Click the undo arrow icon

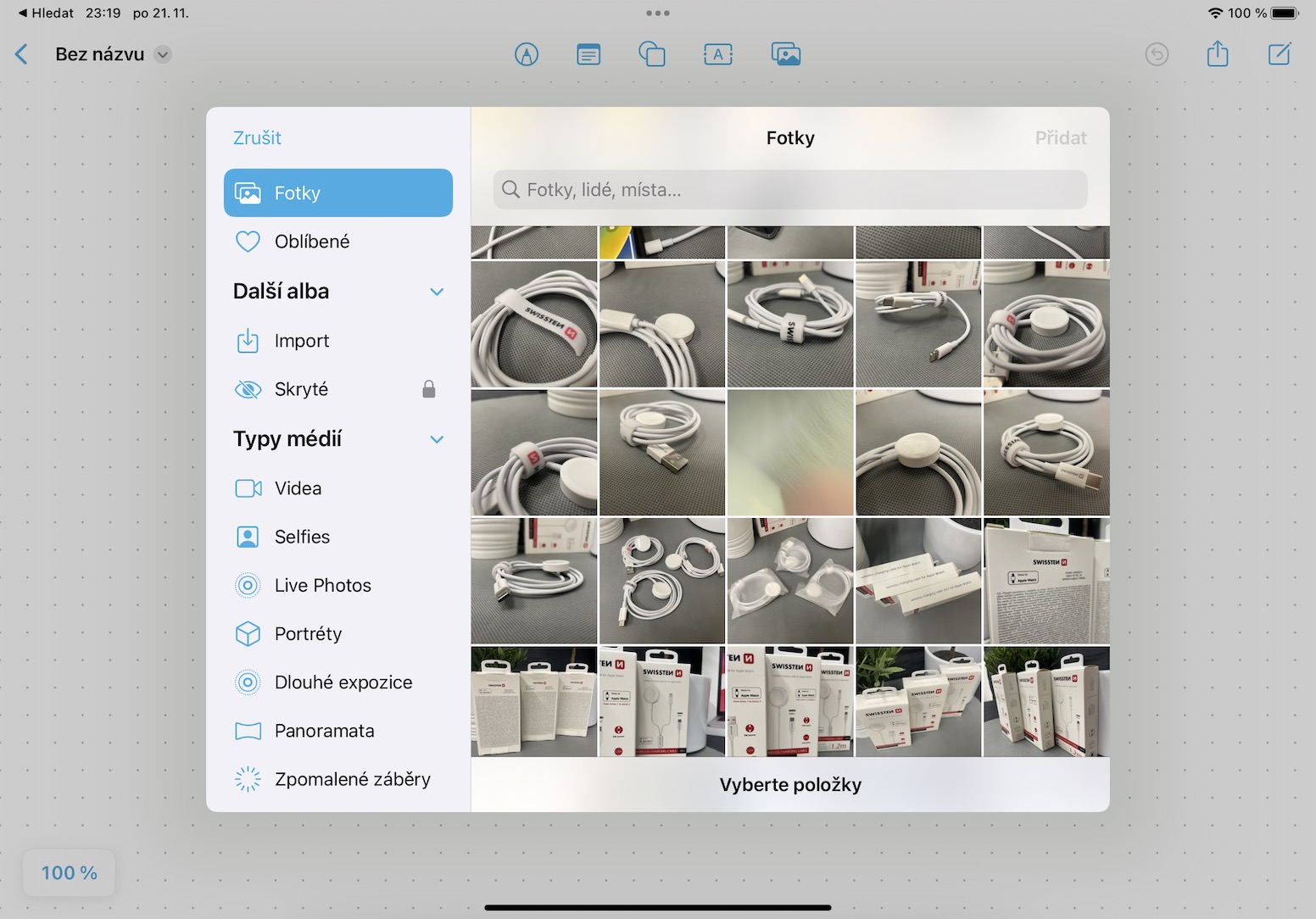point(1157,54)
